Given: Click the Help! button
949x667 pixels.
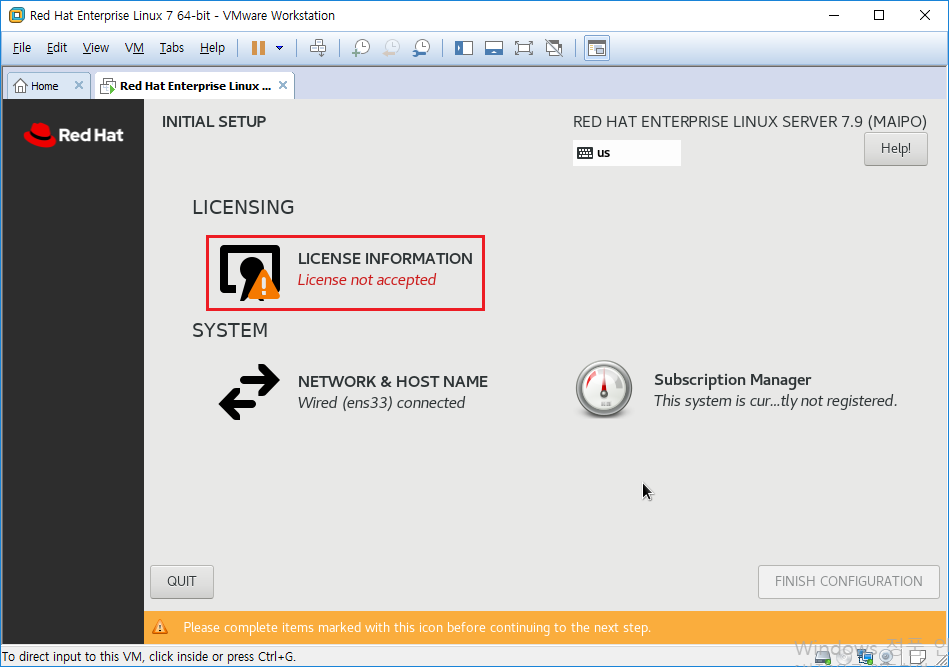Looking at the screenshot, I should tap(896, 149).
